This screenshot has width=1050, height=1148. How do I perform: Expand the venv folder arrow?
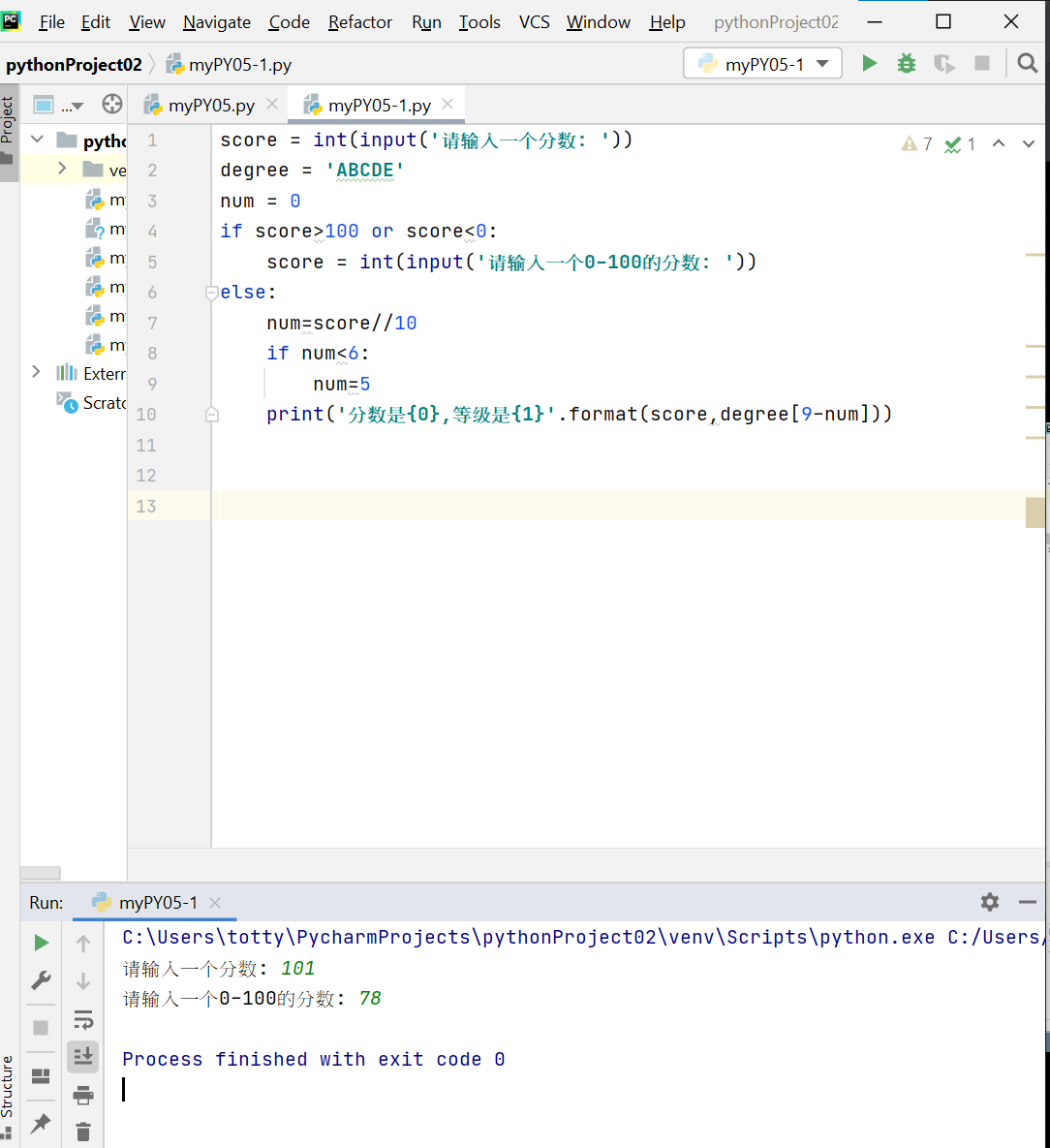[x=62, y=170]
